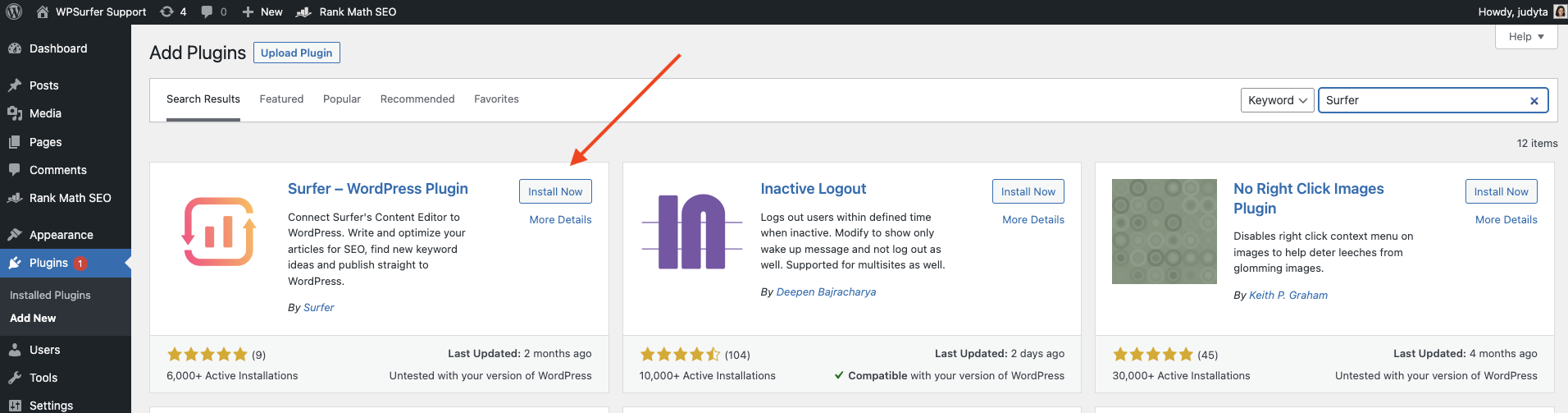The width and height of the screenshot is (1568, 413).
Task: Open the updates icon in admin bar
Action: [x=167, y=11]
